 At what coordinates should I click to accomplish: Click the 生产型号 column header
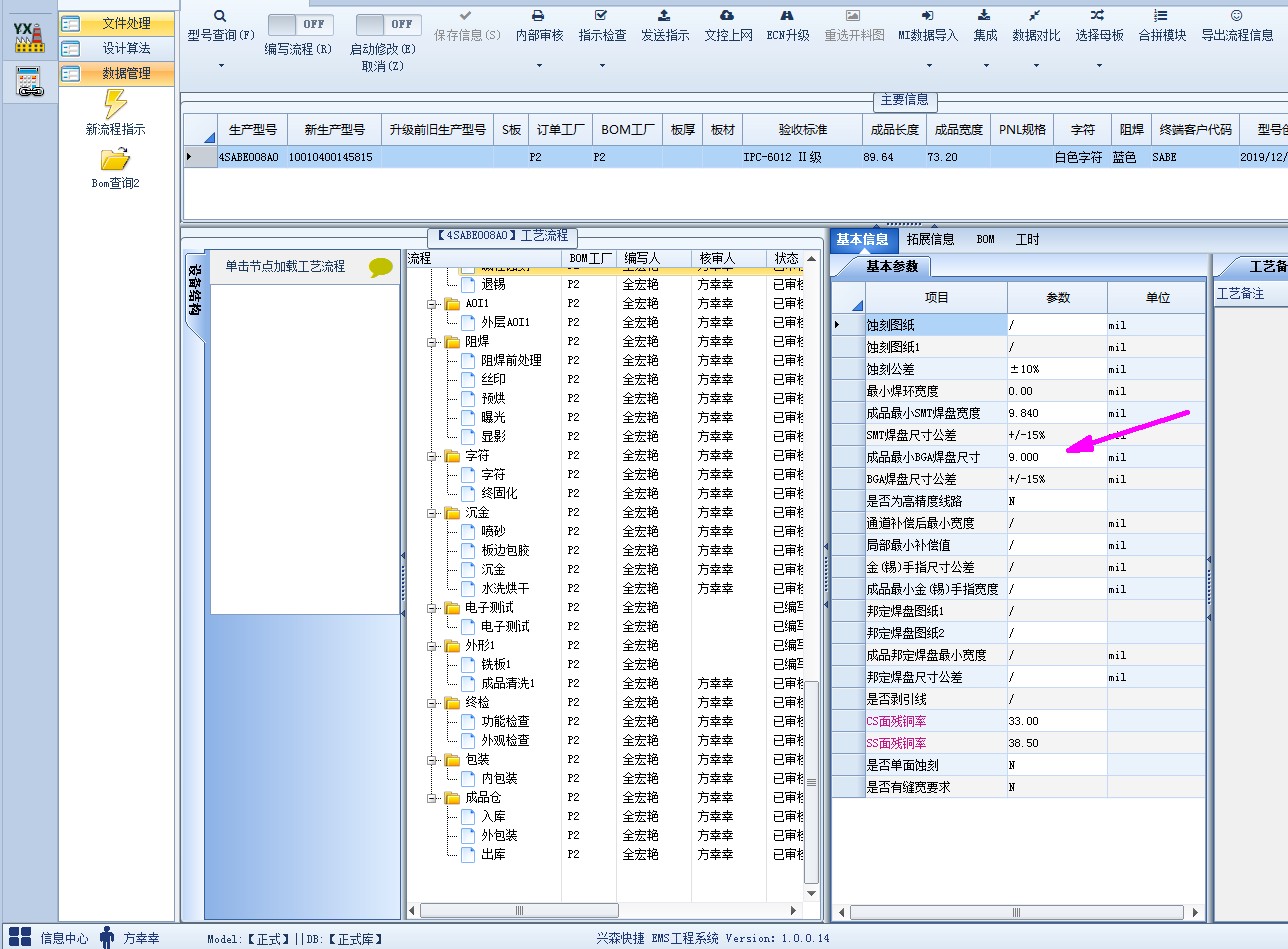pos(252,130)
